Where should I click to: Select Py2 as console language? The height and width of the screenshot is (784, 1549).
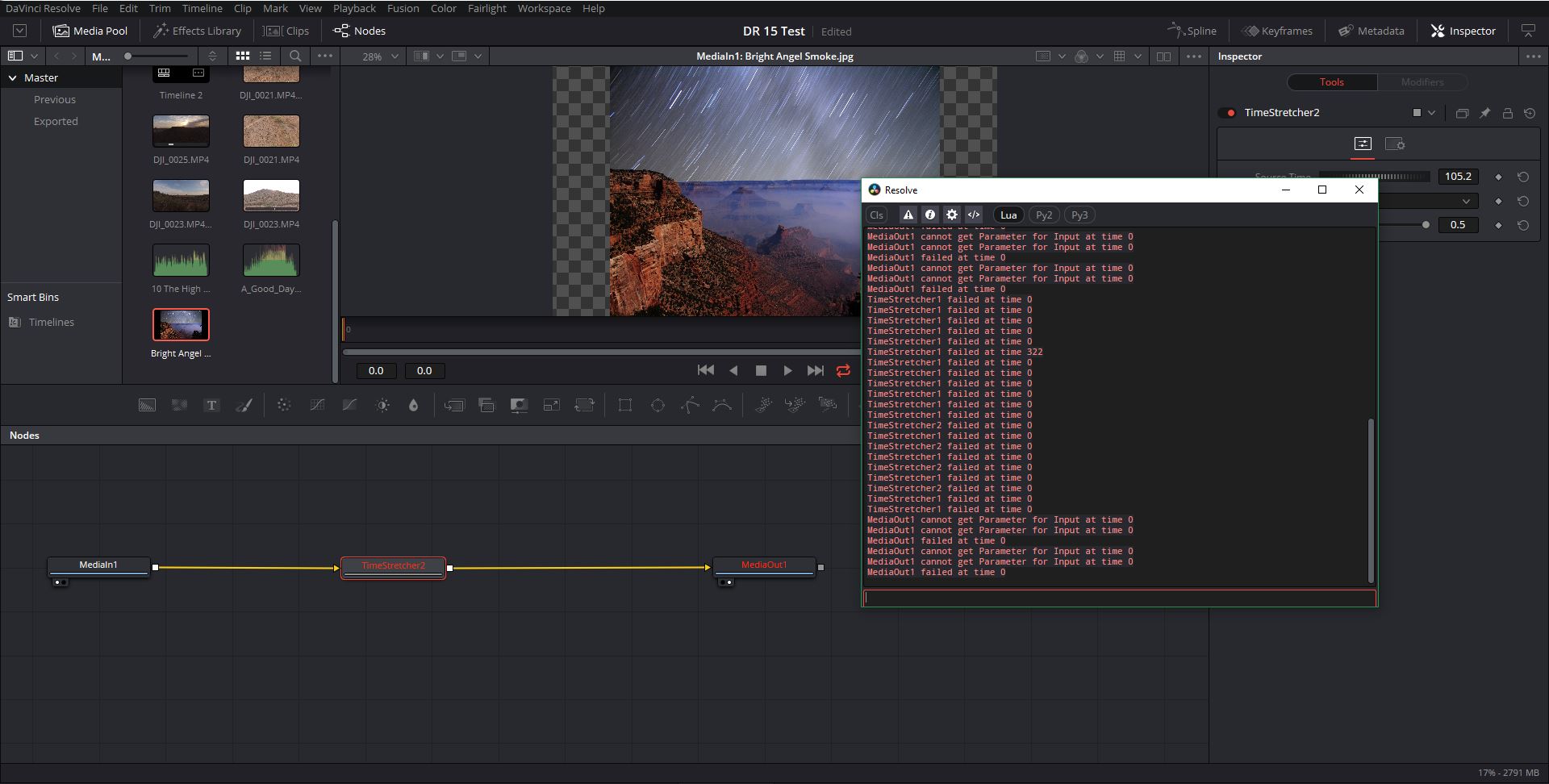tap(1044, 215)
